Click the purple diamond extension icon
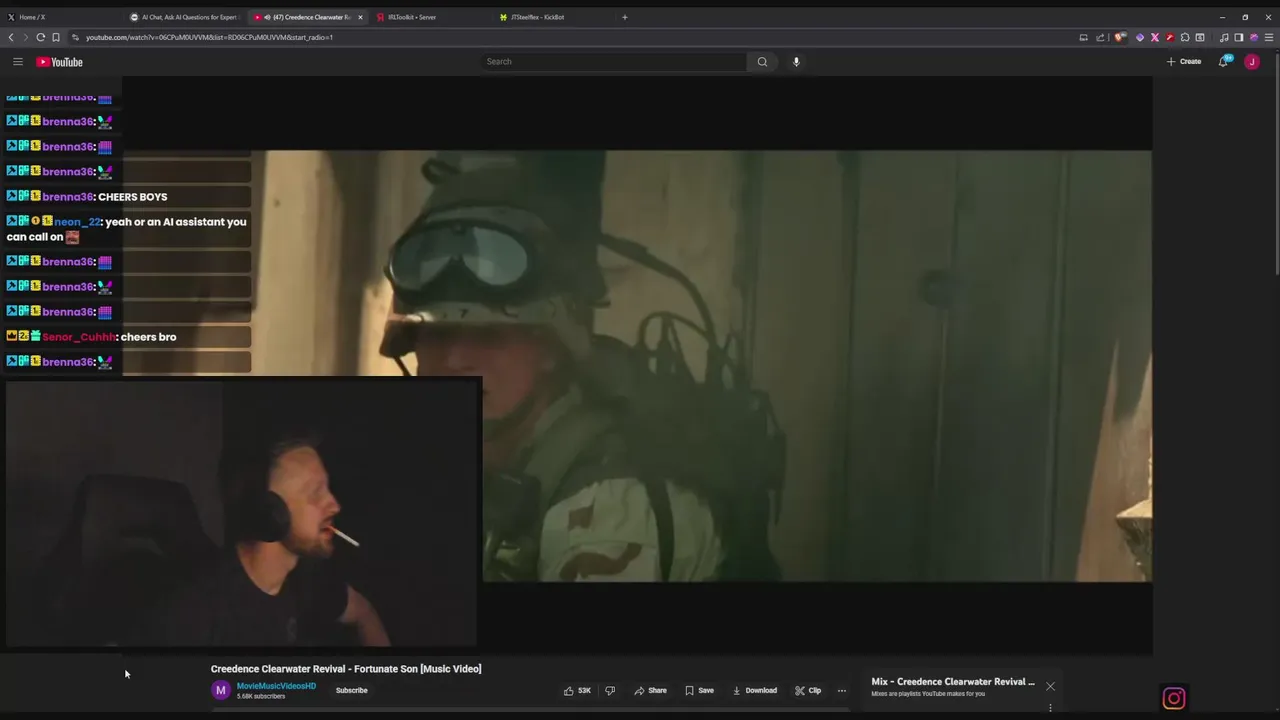The height and width of the screenshot is (720, 1280). point(1140,37)
